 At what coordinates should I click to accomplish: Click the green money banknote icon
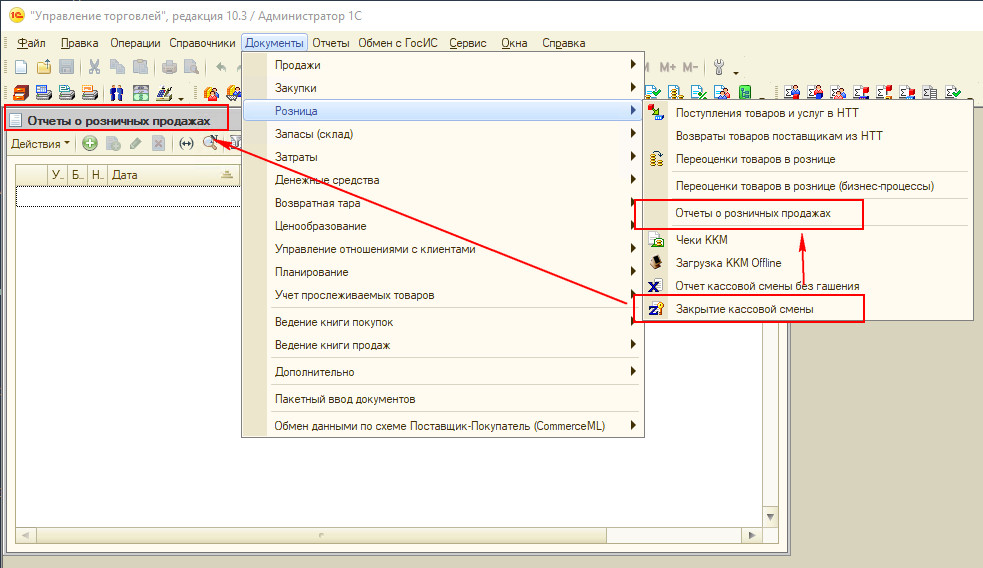(x=141, y=93)
